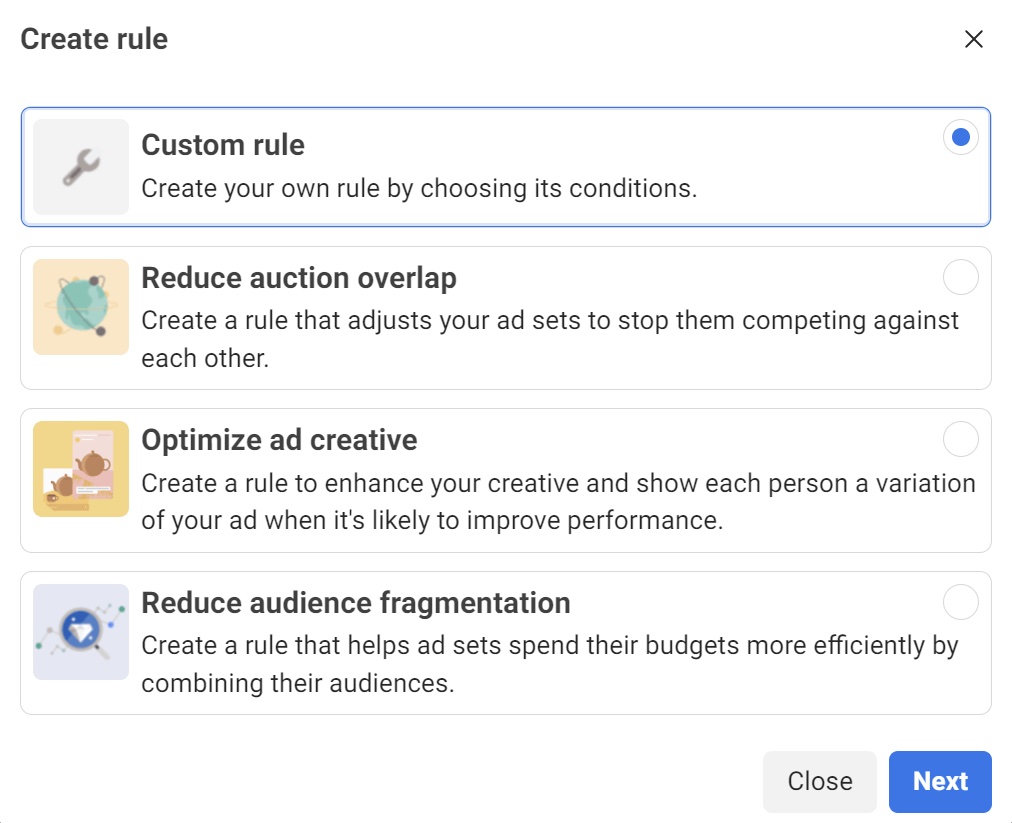Click the Close button

click(x=820, y=781)
